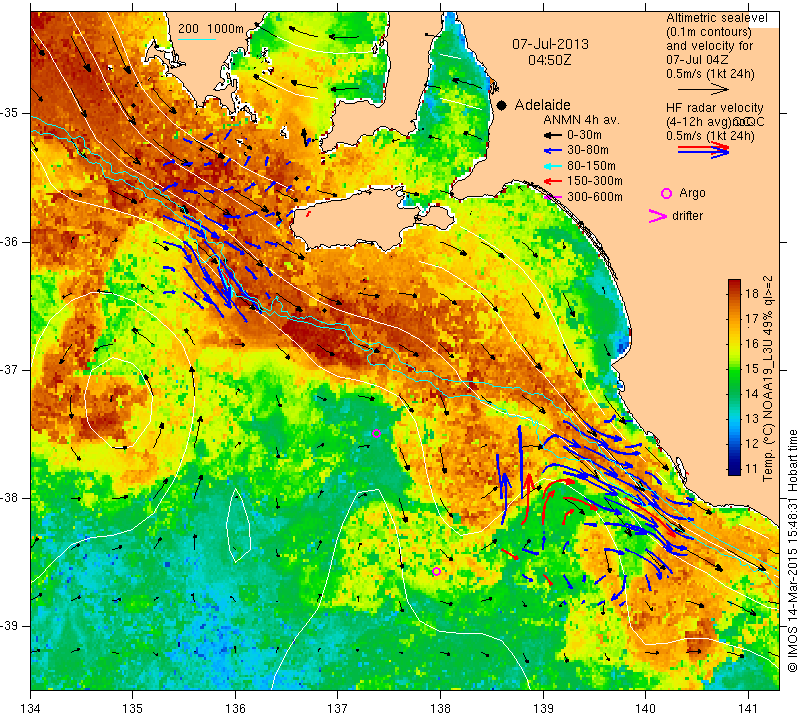Click the cyan bathymetry line under 200 1000m

(x=196, y=39)
